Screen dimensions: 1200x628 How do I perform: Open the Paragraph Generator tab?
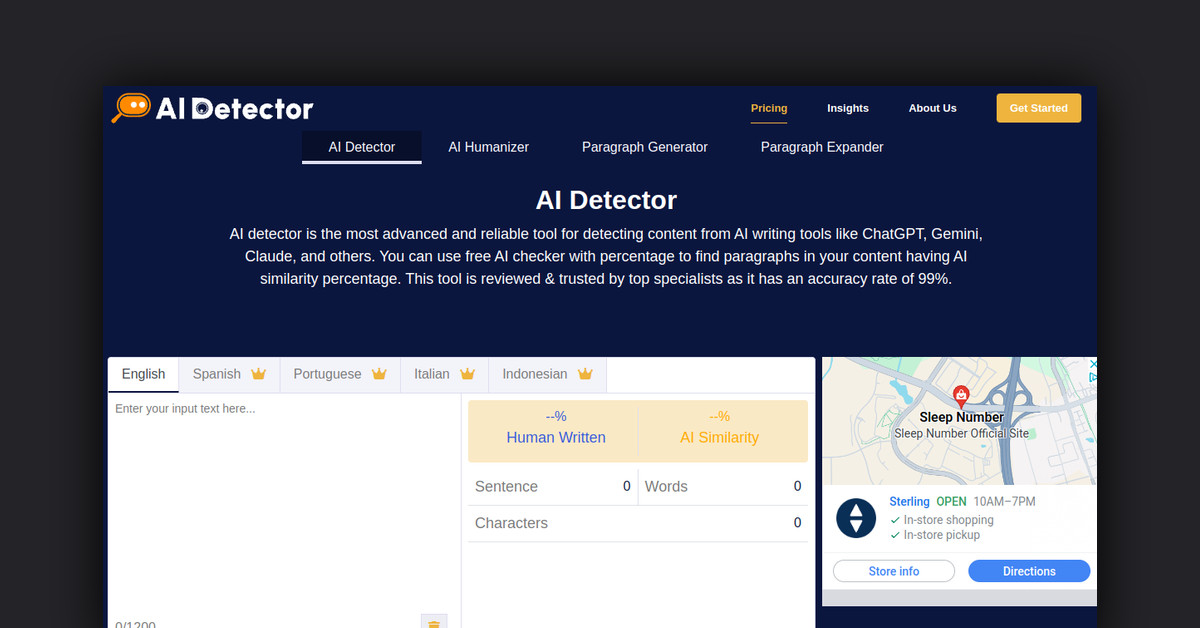[645, 147]
